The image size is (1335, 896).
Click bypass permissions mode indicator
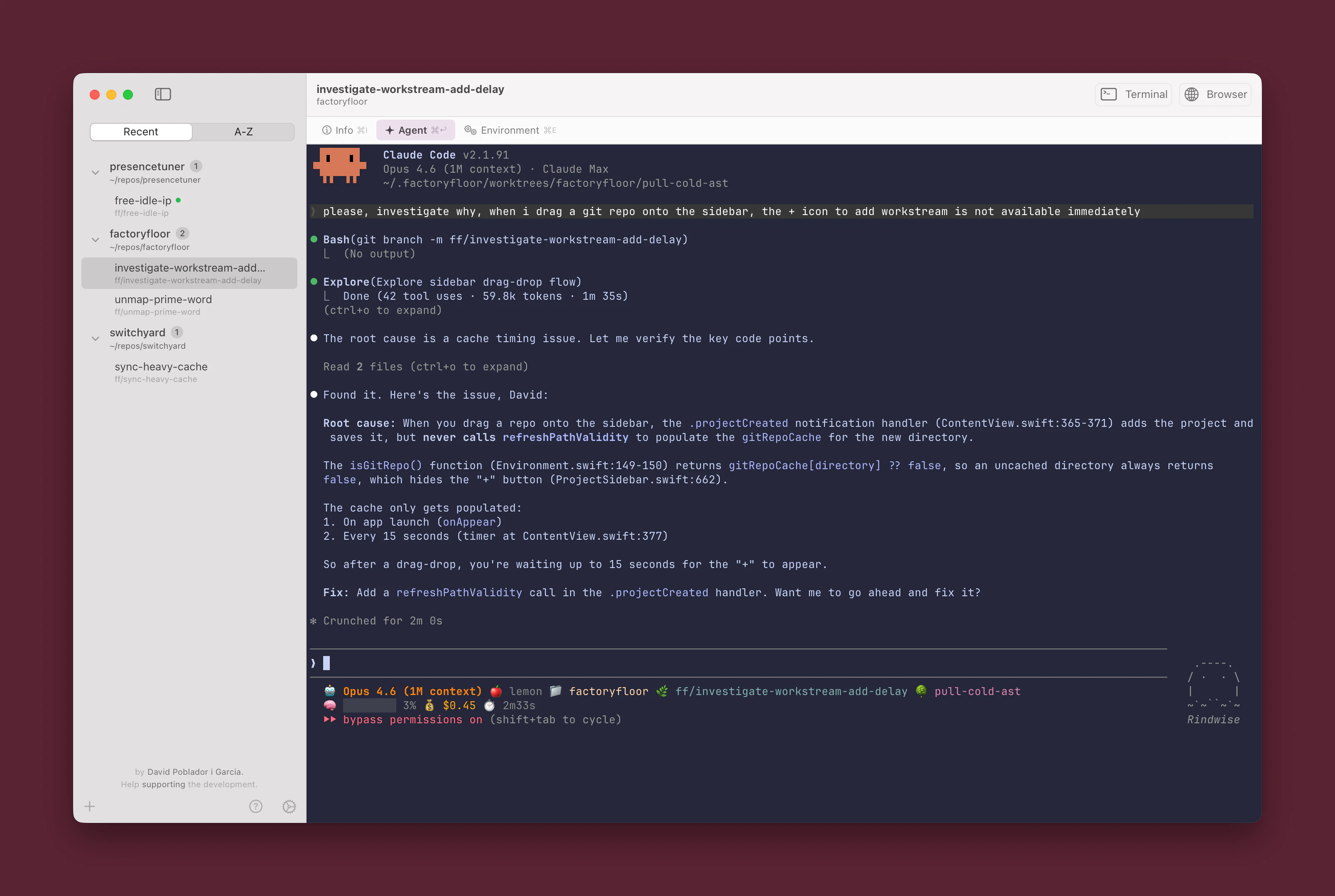coord(412,720)
